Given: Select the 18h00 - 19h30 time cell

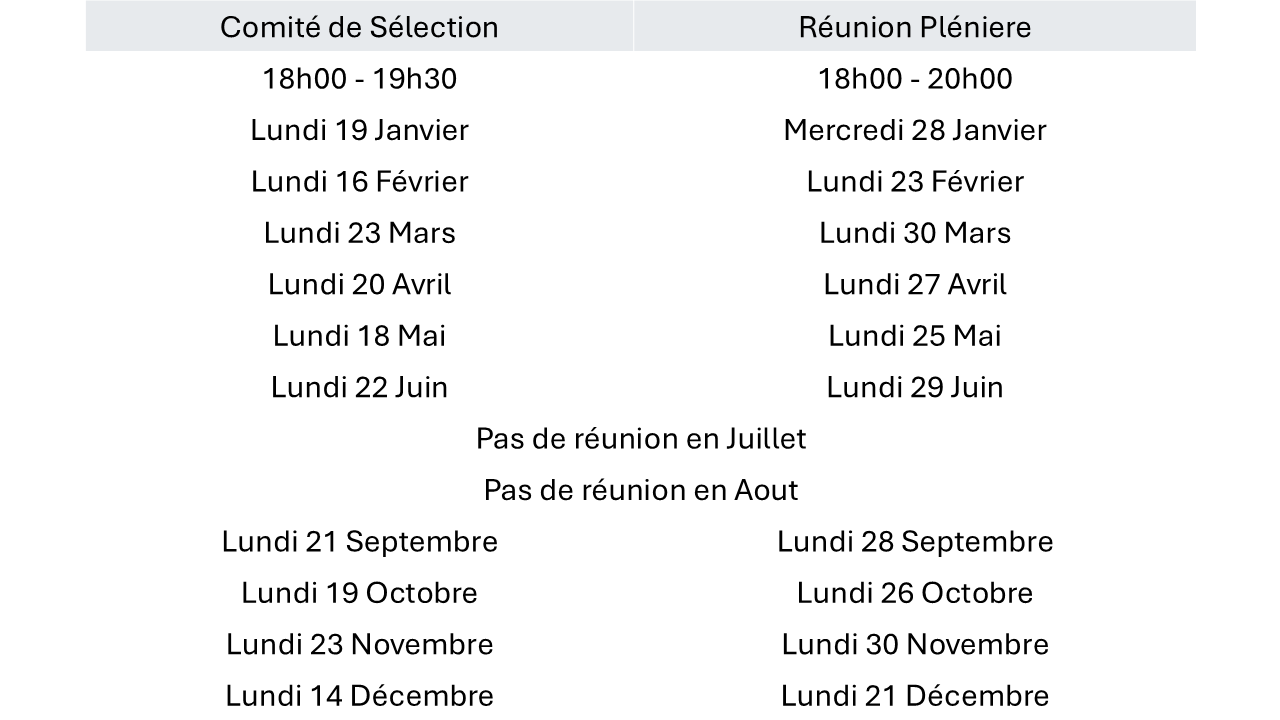Looking at the screenshot, I should (x=359, y=79).
